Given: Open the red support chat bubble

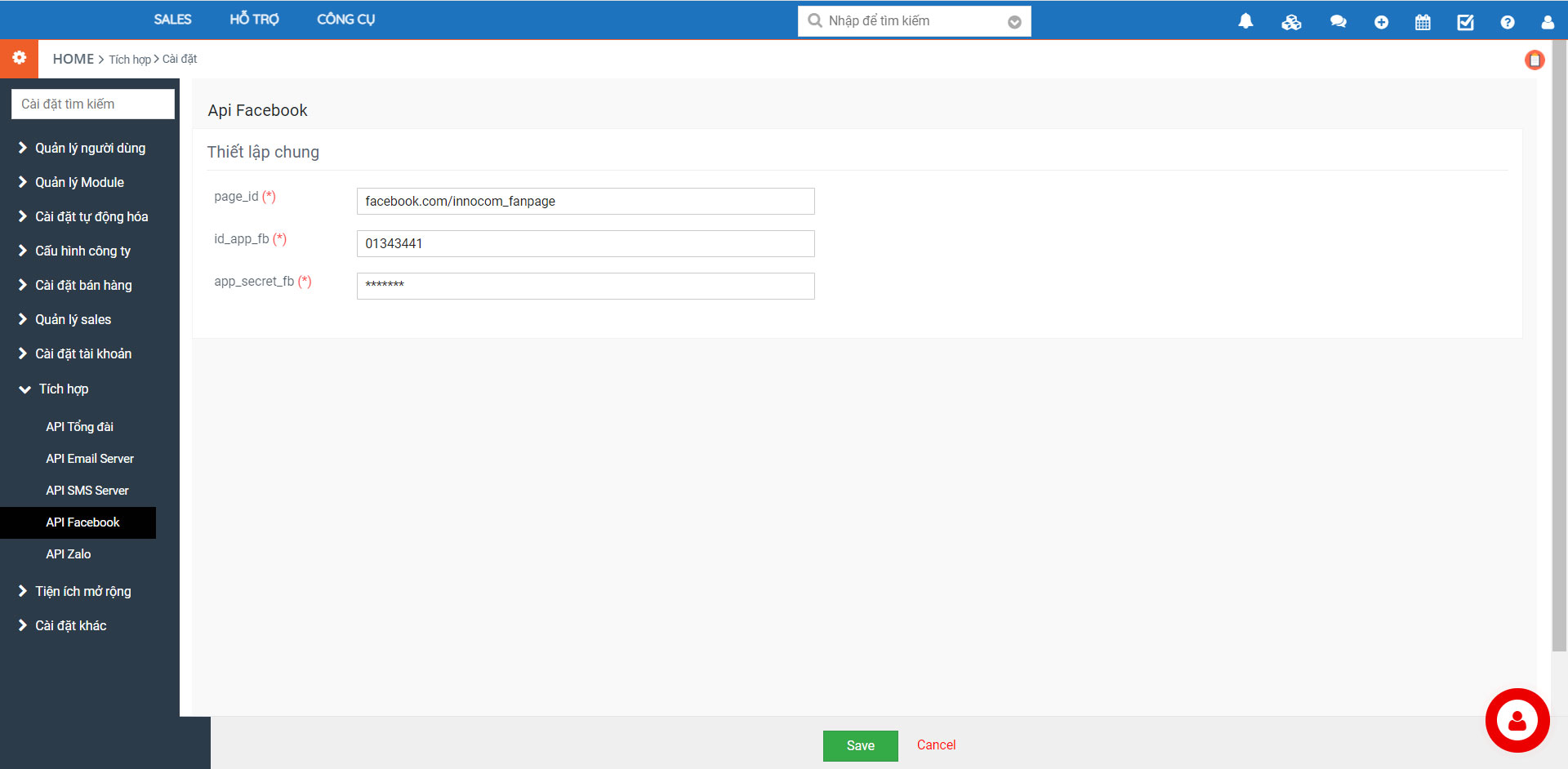Looking at the screenshot, I should click(1517, 720).
